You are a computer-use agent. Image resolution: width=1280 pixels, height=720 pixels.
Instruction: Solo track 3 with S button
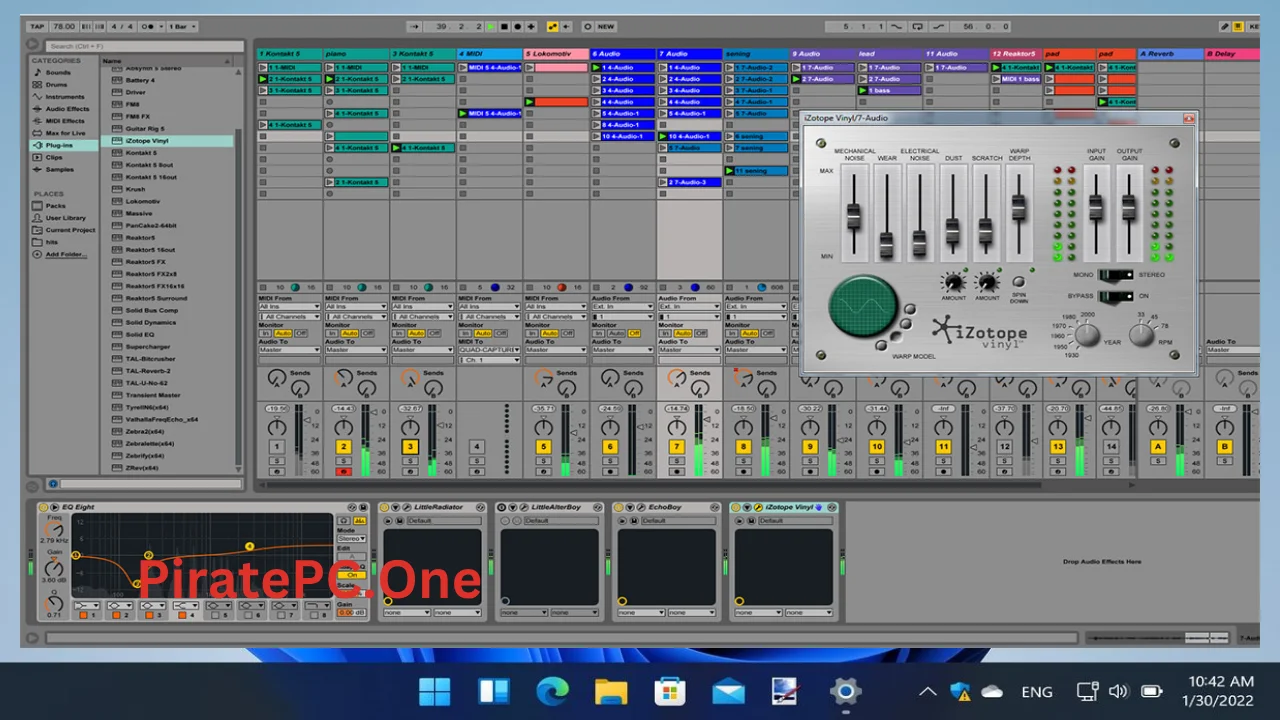pos(410,461)
